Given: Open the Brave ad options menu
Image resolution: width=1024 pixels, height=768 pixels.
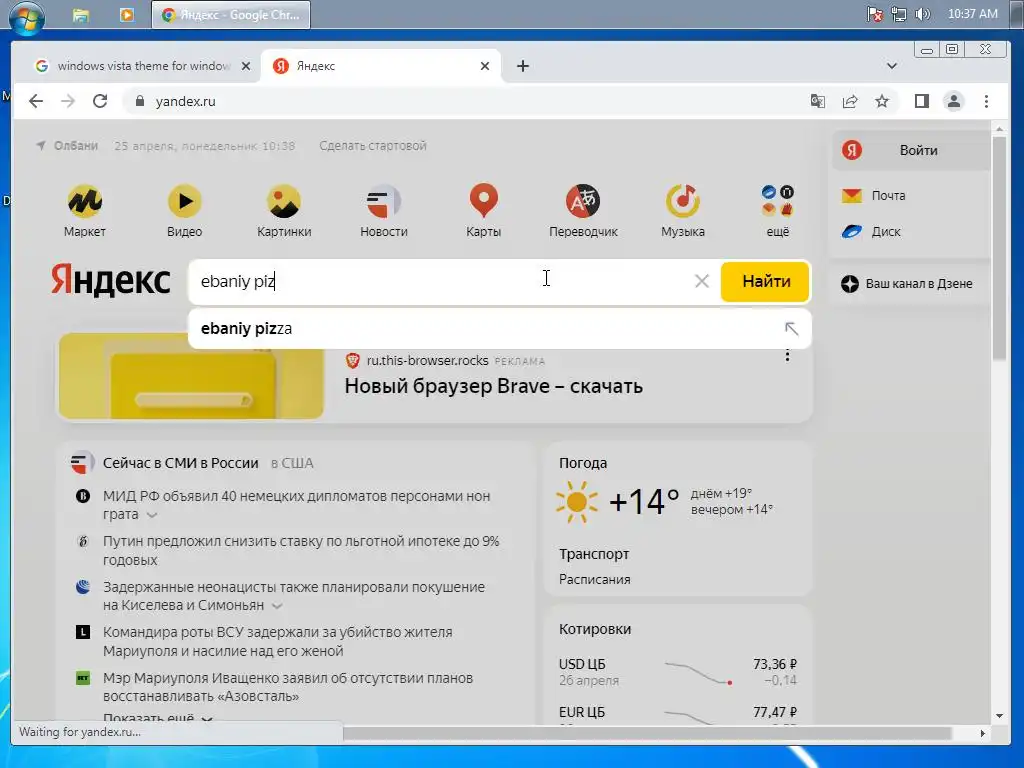Looking at the screenshot, I should click(x=788, y=356).
